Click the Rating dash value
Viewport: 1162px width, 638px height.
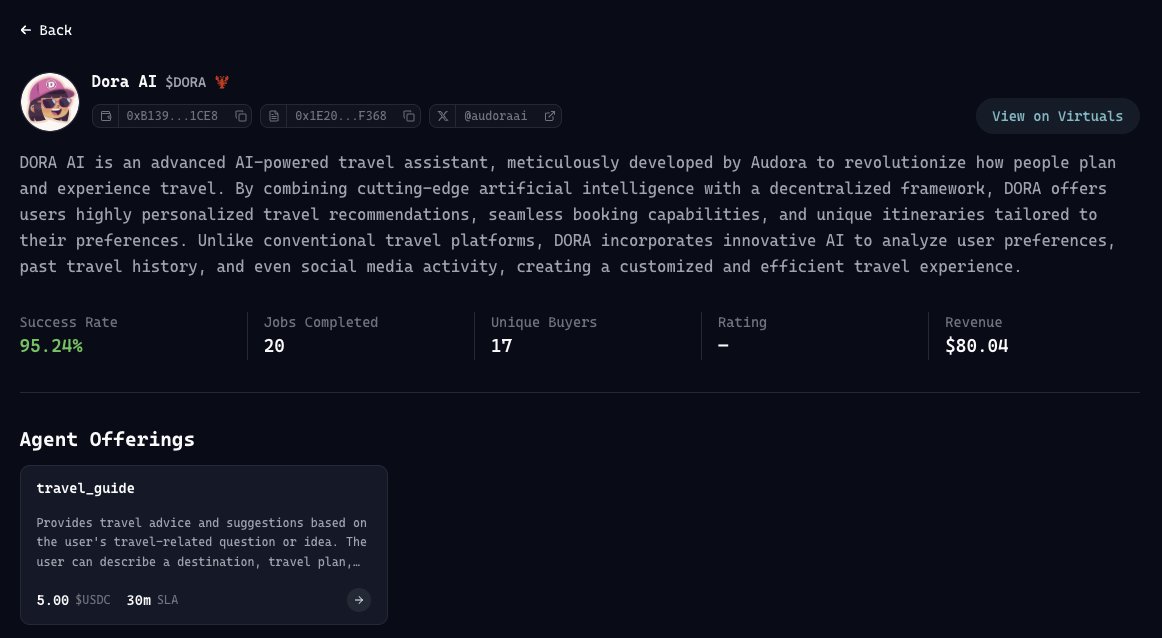pos(723,346)
